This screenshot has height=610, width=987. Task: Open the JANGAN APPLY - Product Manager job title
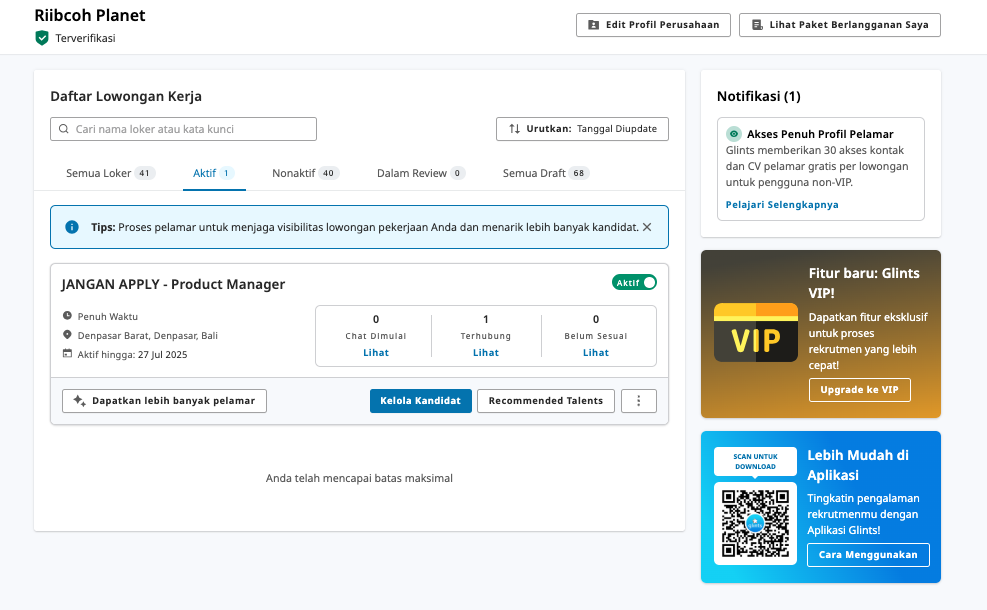[x=173, y=285]
